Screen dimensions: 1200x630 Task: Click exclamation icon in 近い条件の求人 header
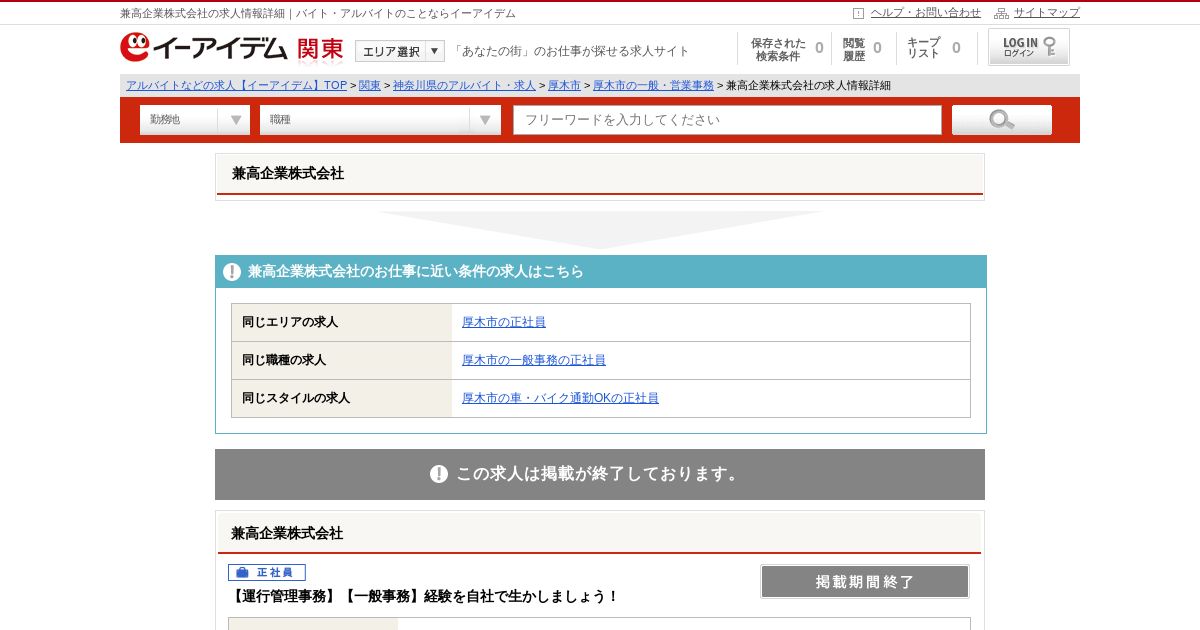pos(232,272)
